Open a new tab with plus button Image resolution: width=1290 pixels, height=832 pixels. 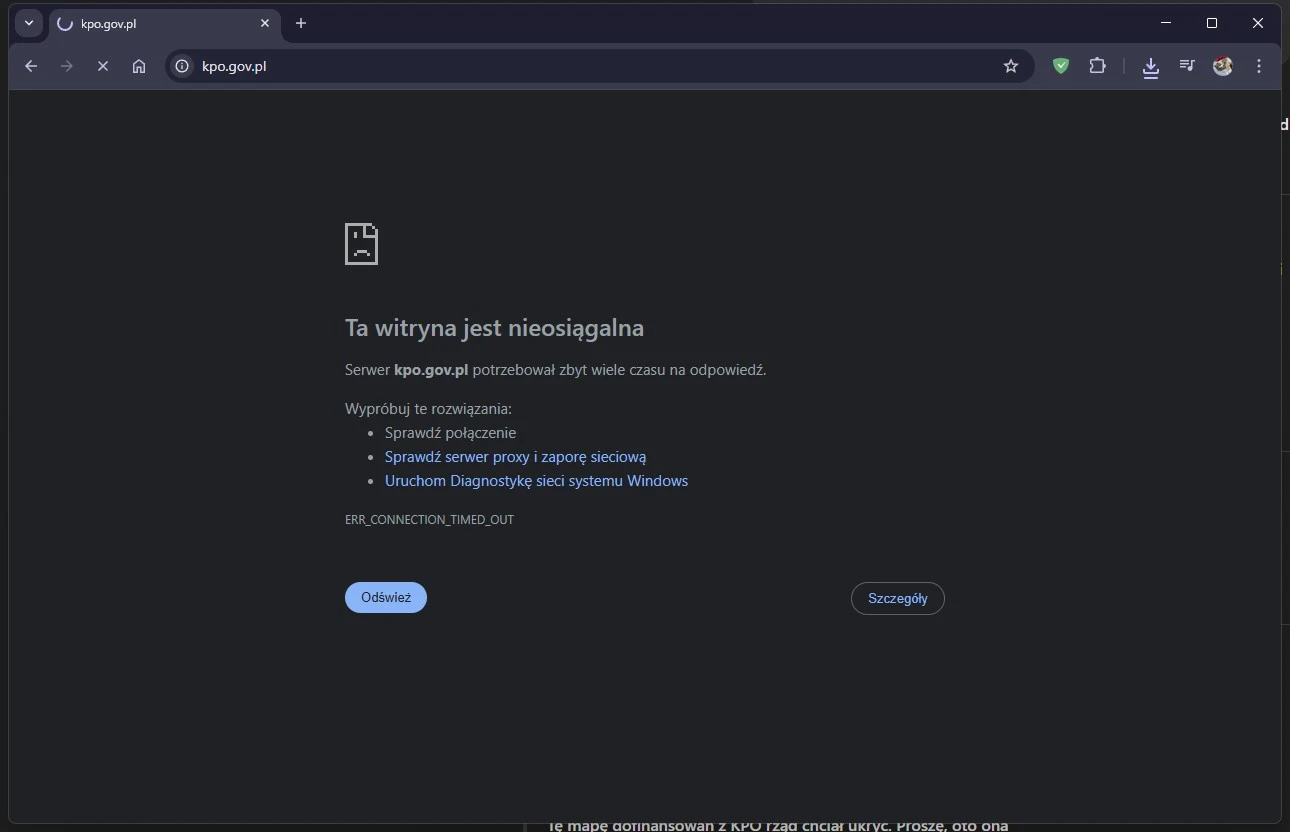click(301, 23)
